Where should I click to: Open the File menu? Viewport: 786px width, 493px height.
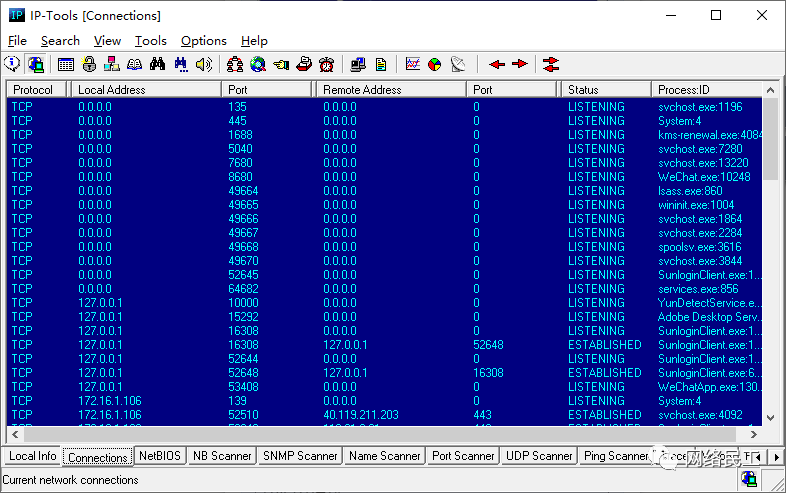click(18, 41)
